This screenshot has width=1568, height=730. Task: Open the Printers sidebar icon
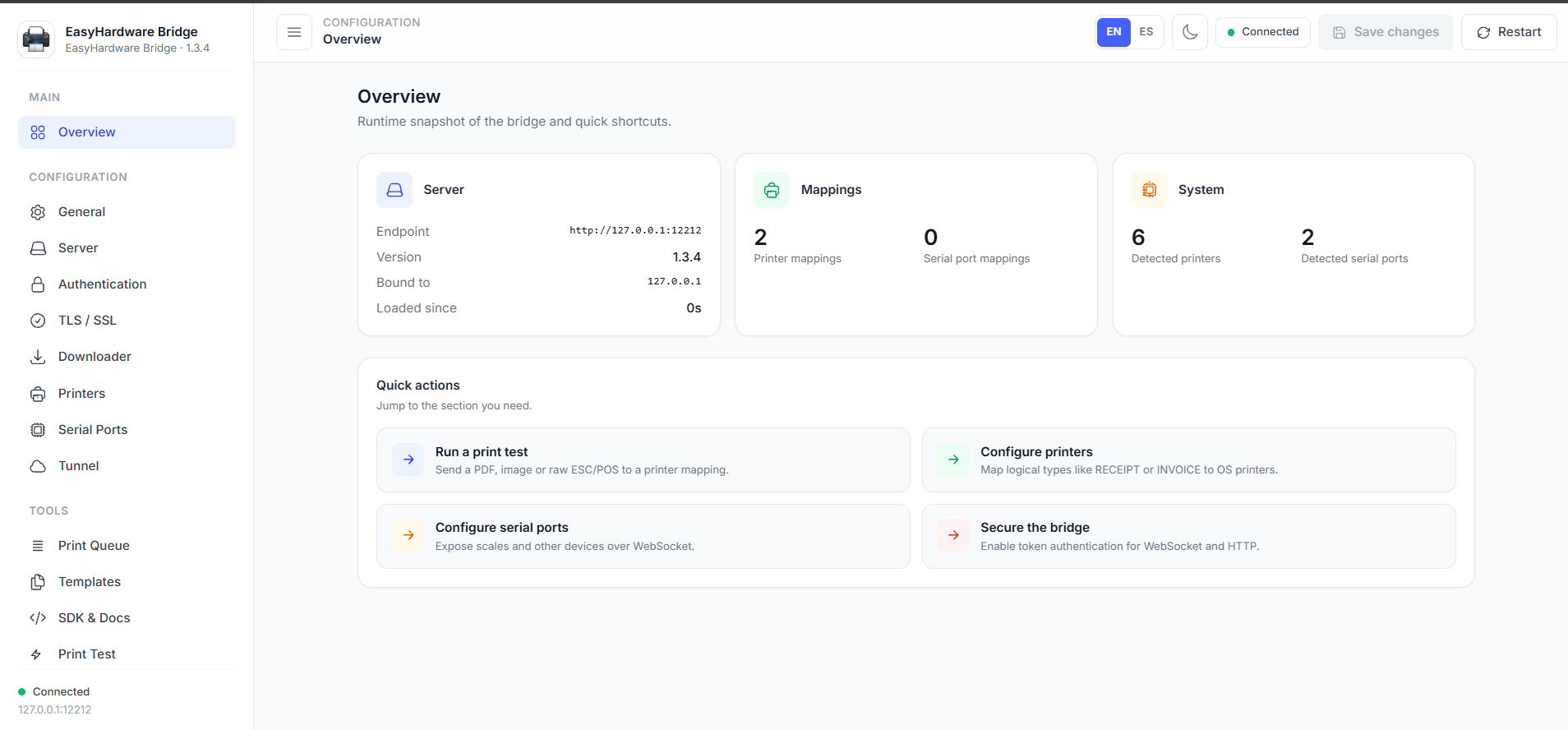tap(38, 394)
